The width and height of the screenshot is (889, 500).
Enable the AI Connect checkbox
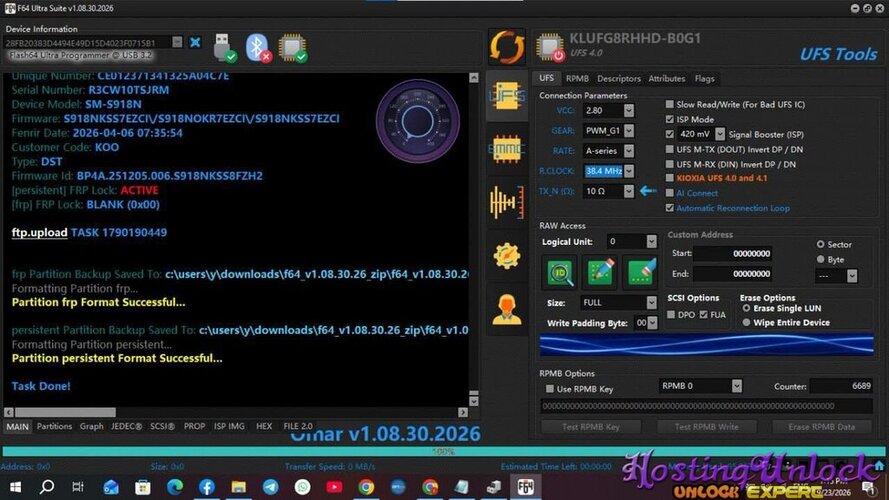pyautogui.click(x=670, y=193)
